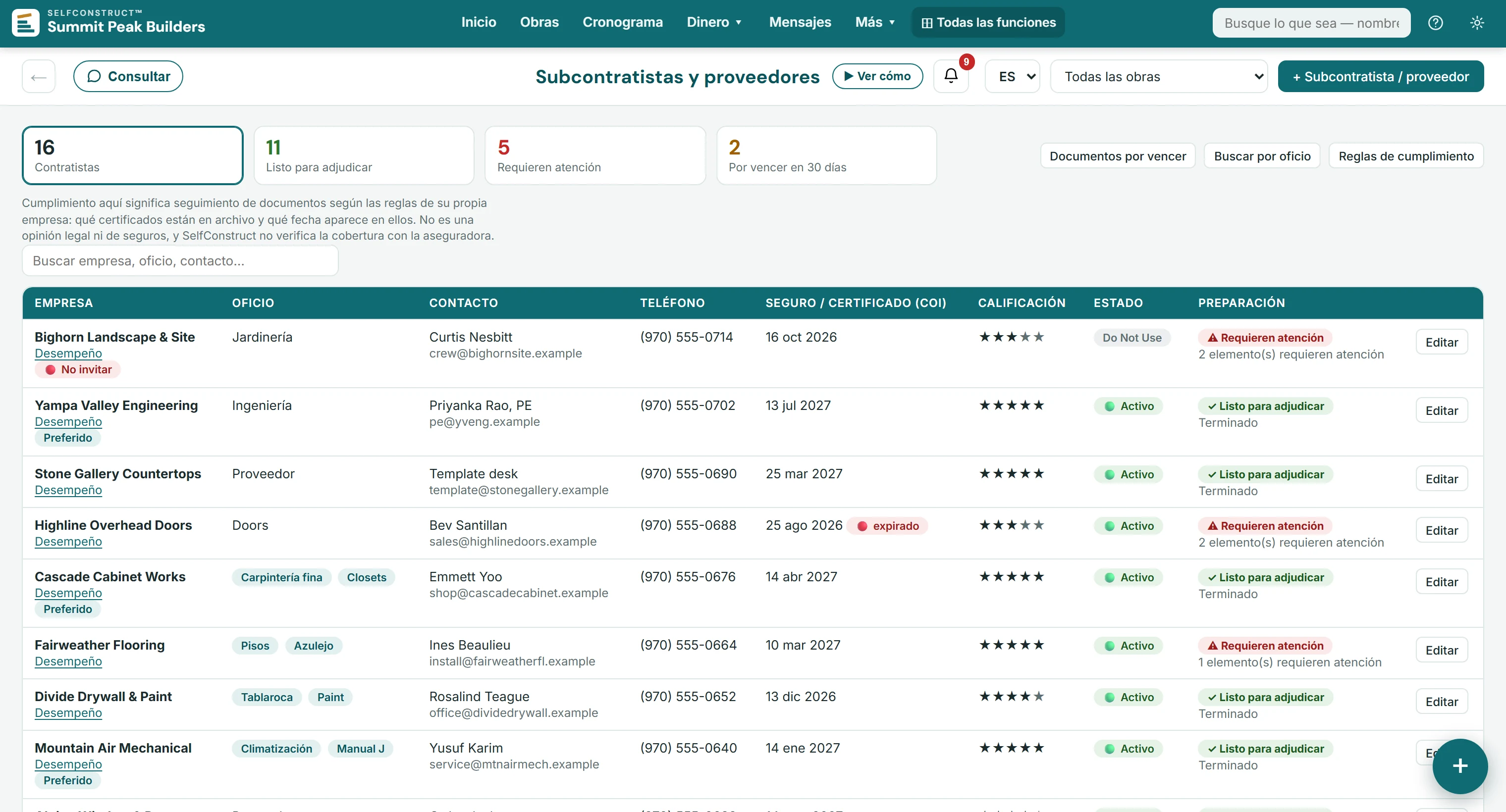Filter by 2 Por vencer en 30 días card

click(x=827, y=155)
